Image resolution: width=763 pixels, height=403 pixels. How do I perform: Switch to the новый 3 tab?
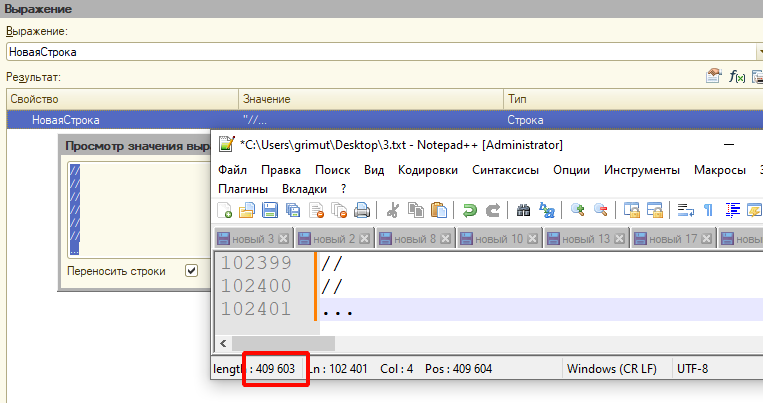[253, 239]
